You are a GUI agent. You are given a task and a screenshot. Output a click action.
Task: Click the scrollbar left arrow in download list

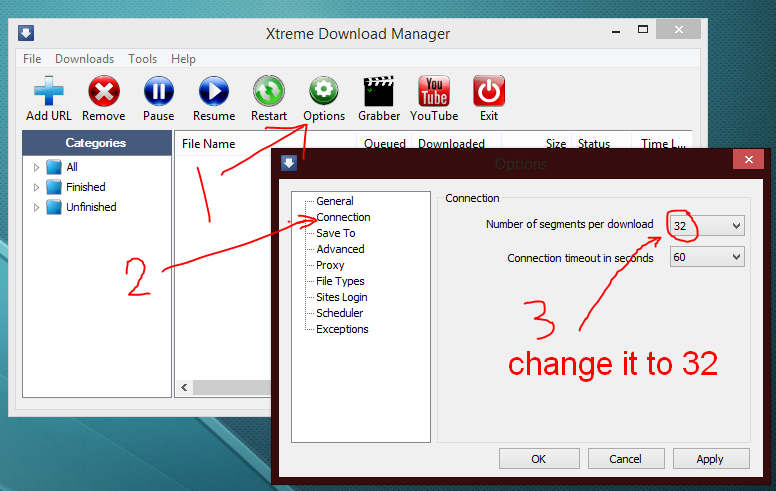coord(184,388)
